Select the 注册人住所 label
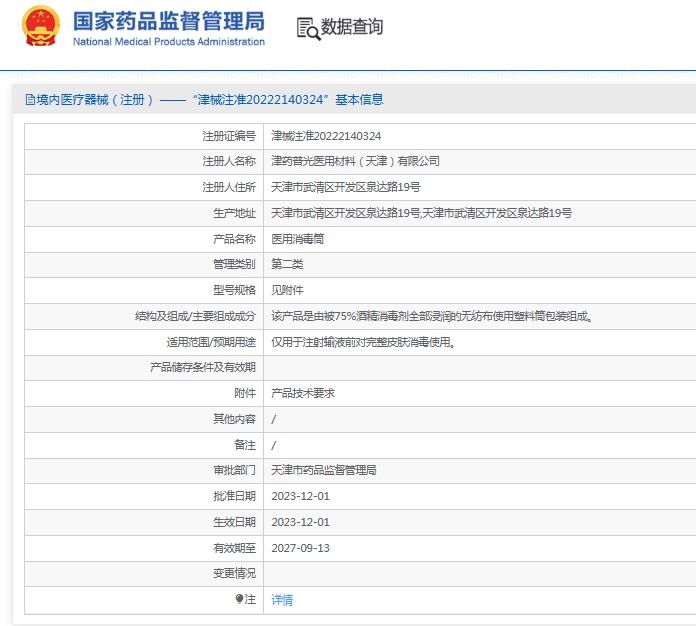The image size is (696, 626). [229, 187]
